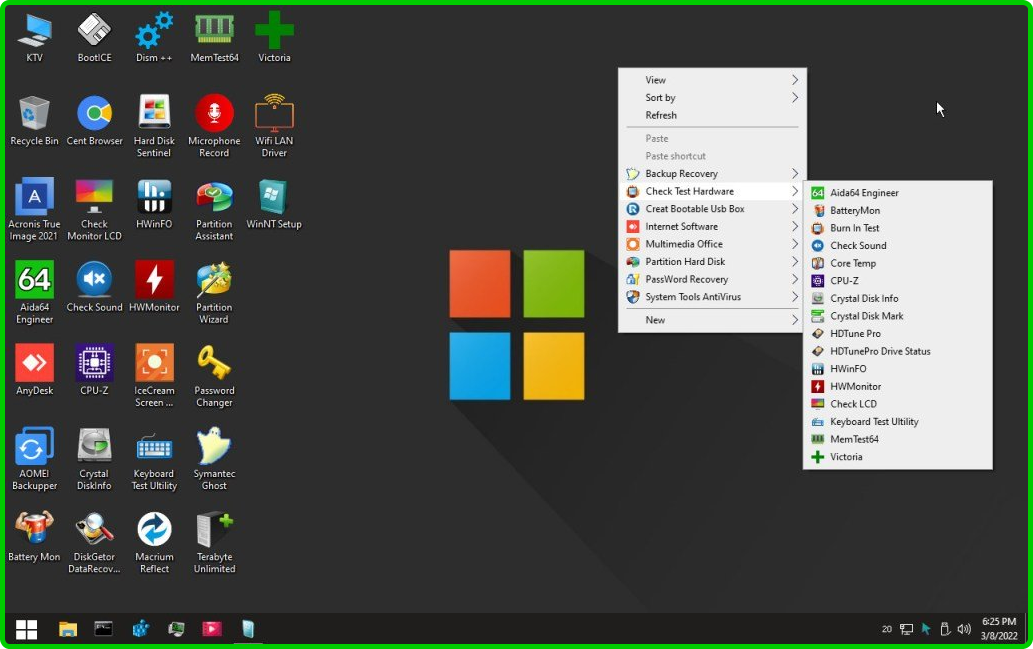
Task: Expand the System Tools AntiVirus submenu
Action: coord(712,296)
